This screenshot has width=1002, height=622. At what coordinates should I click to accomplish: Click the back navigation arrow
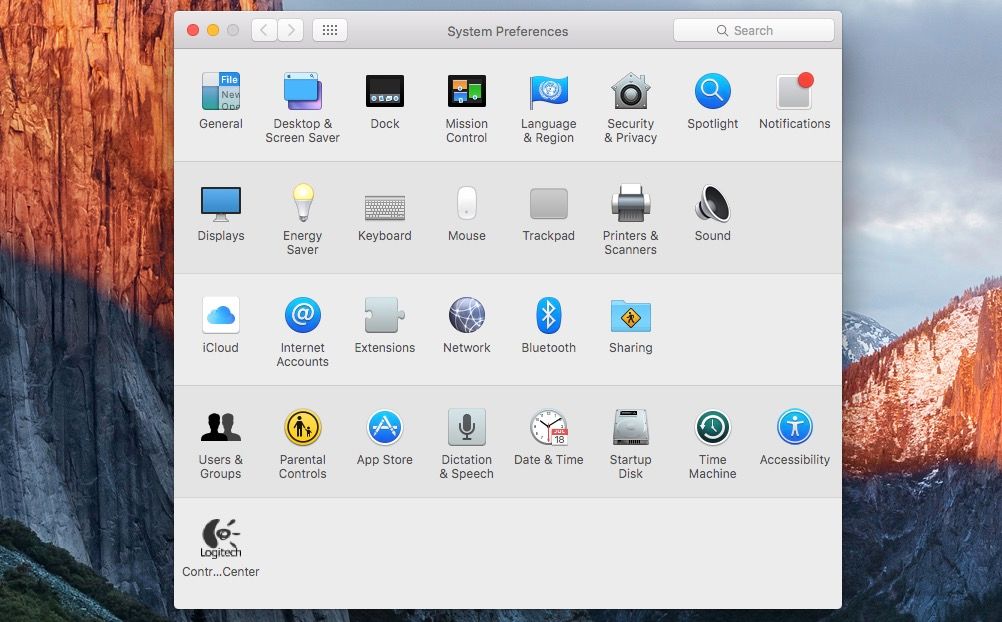(264, 30)
